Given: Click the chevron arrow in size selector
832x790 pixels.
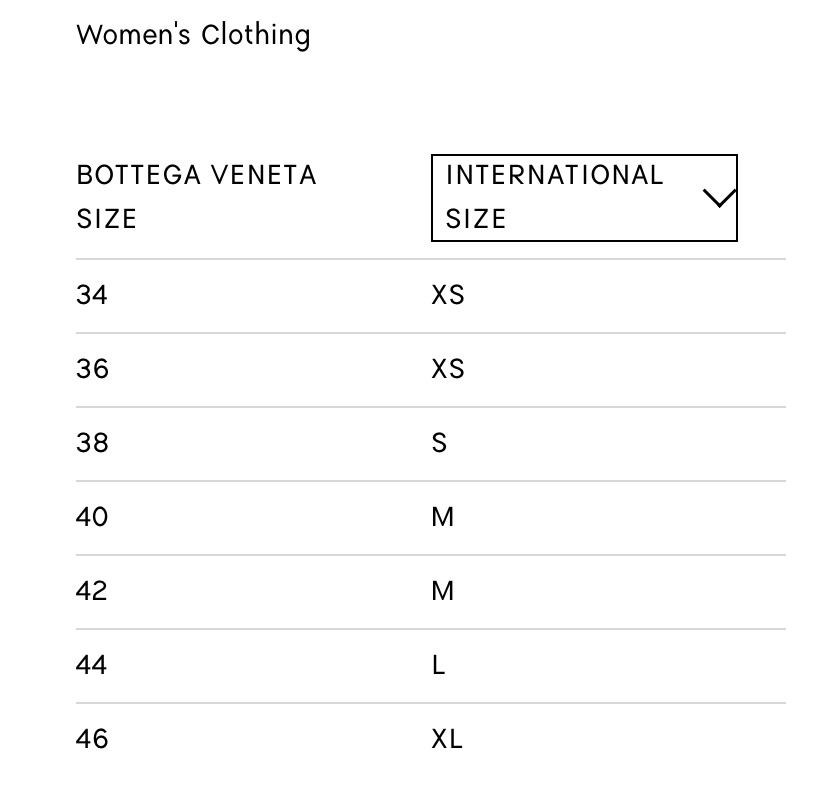Looking at the screenshot, I should [x=719, y=198].
